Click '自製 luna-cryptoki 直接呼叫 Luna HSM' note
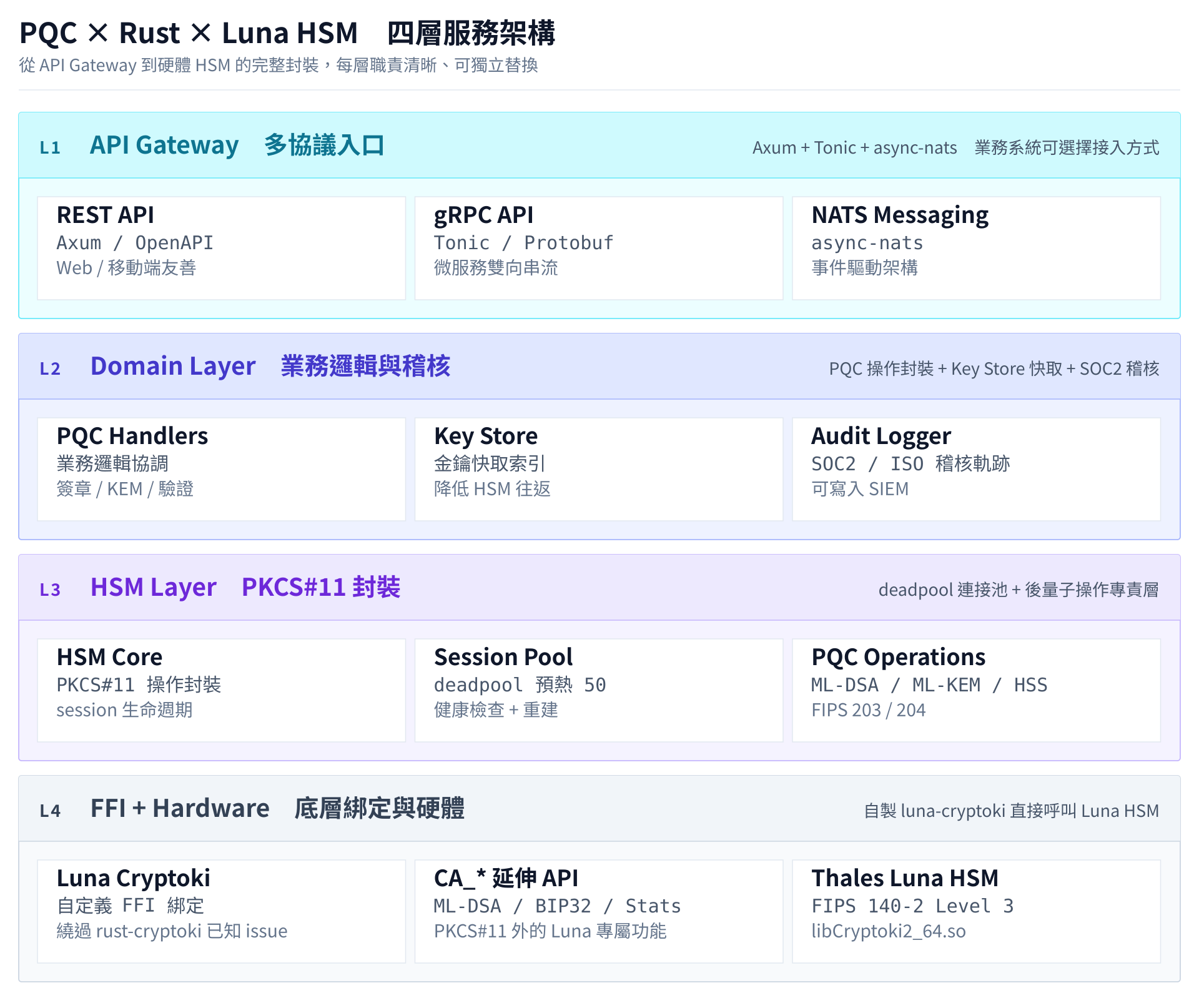1199x1008 pixels. (x=1012, y=811)
